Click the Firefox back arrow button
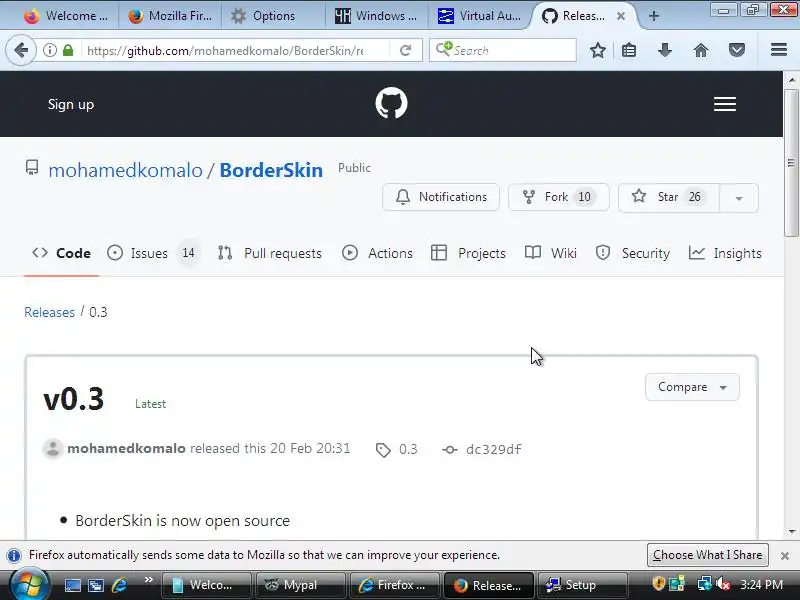The image size is (800, 600). [21, 51]
